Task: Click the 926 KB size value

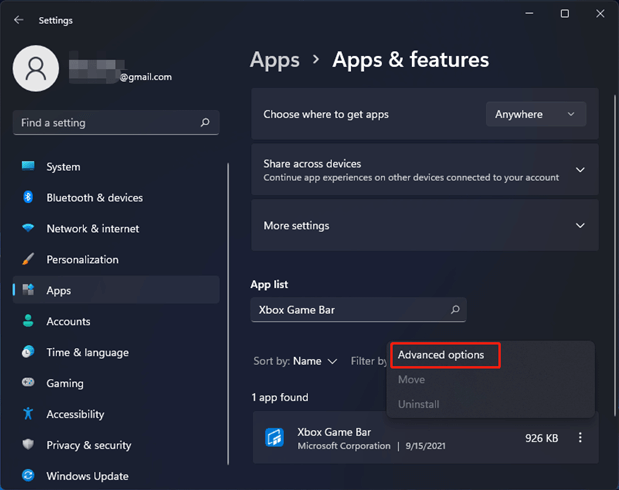Action: [x=541, y=438]
